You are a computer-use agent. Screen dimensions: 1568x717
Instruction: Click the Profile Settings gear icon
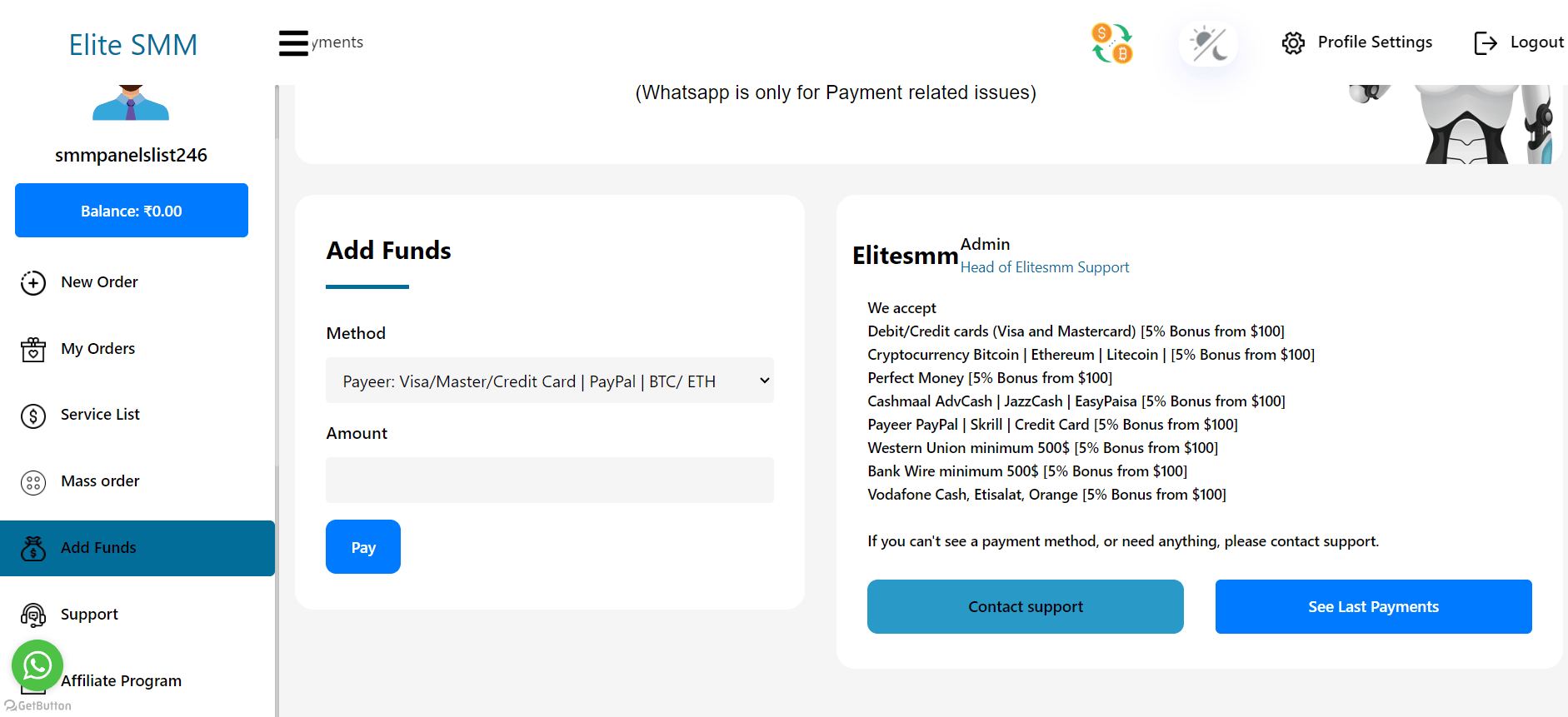(x=1293, y=43)
